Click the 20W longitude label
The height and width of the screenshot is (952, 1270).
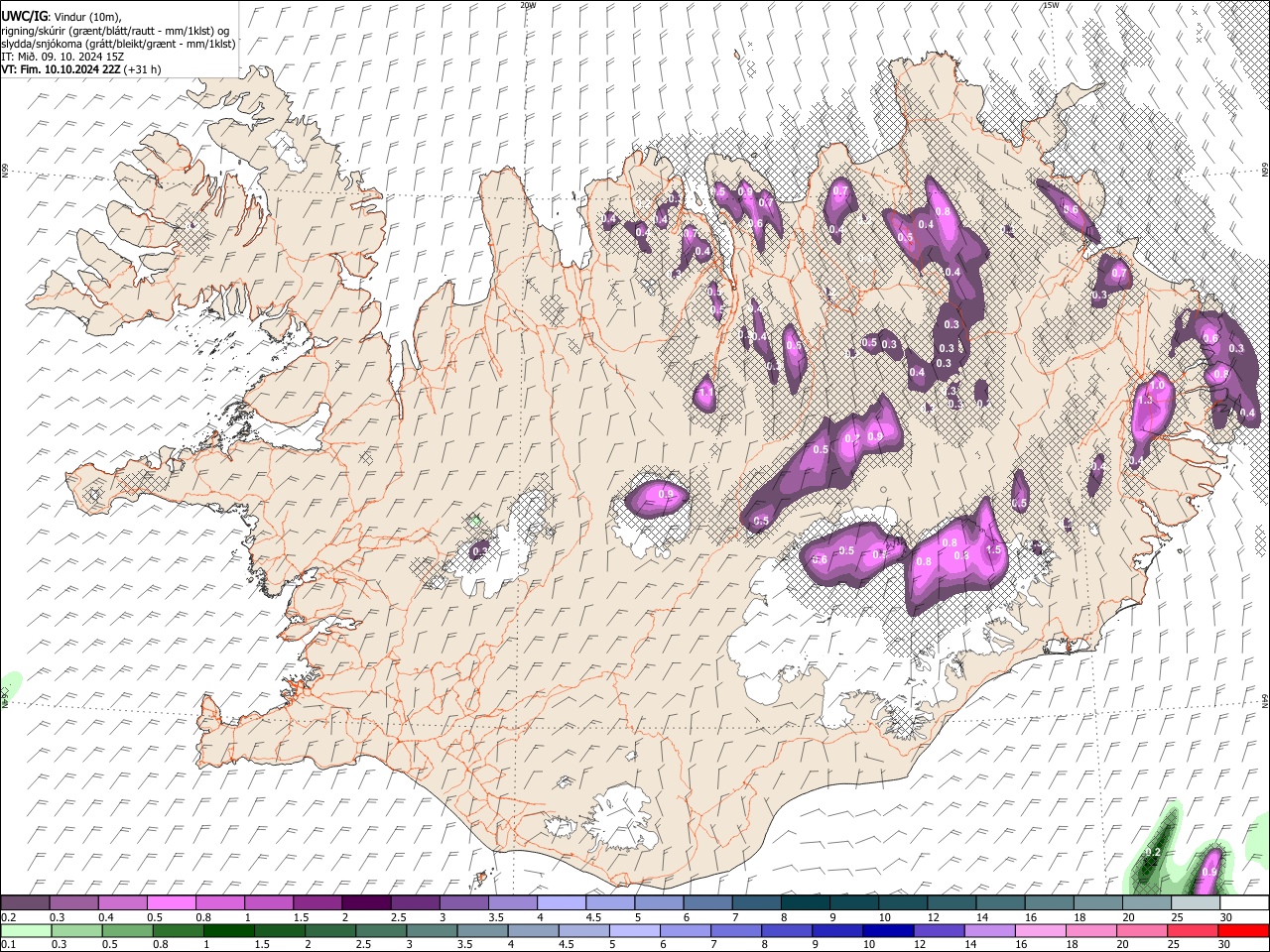click(528, 5)
